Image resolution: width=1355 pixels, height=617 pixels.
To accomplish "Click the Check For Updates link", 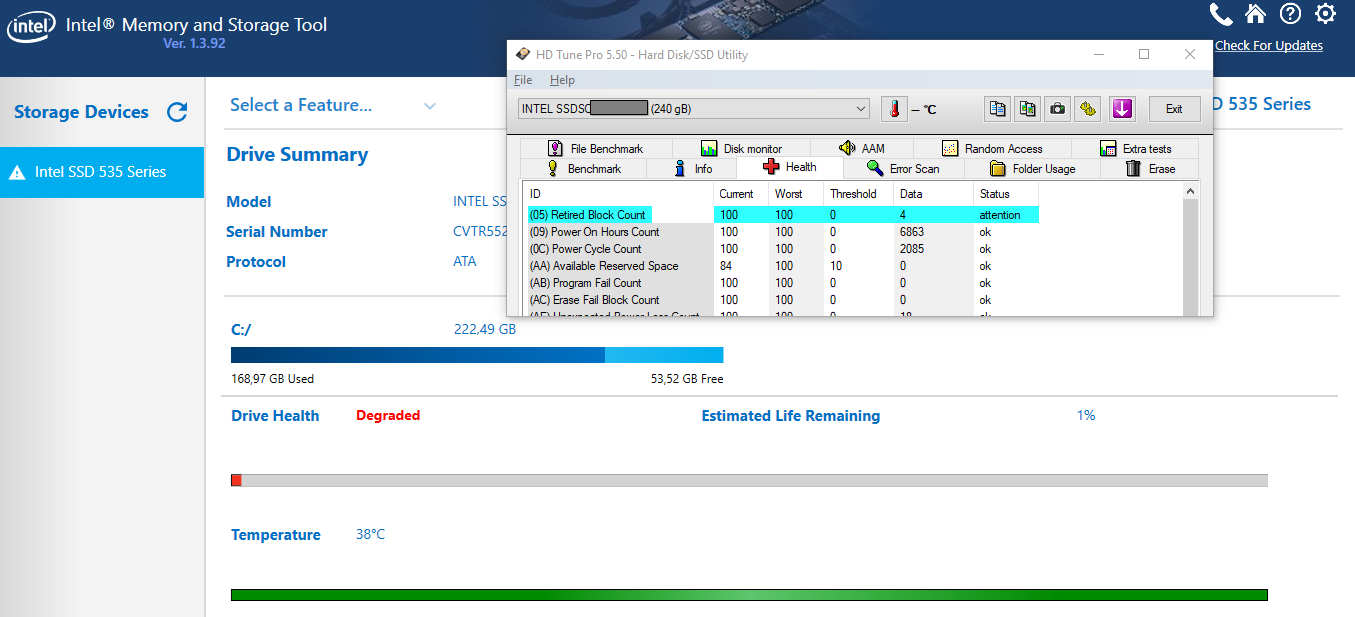I will coord(1268,46).
